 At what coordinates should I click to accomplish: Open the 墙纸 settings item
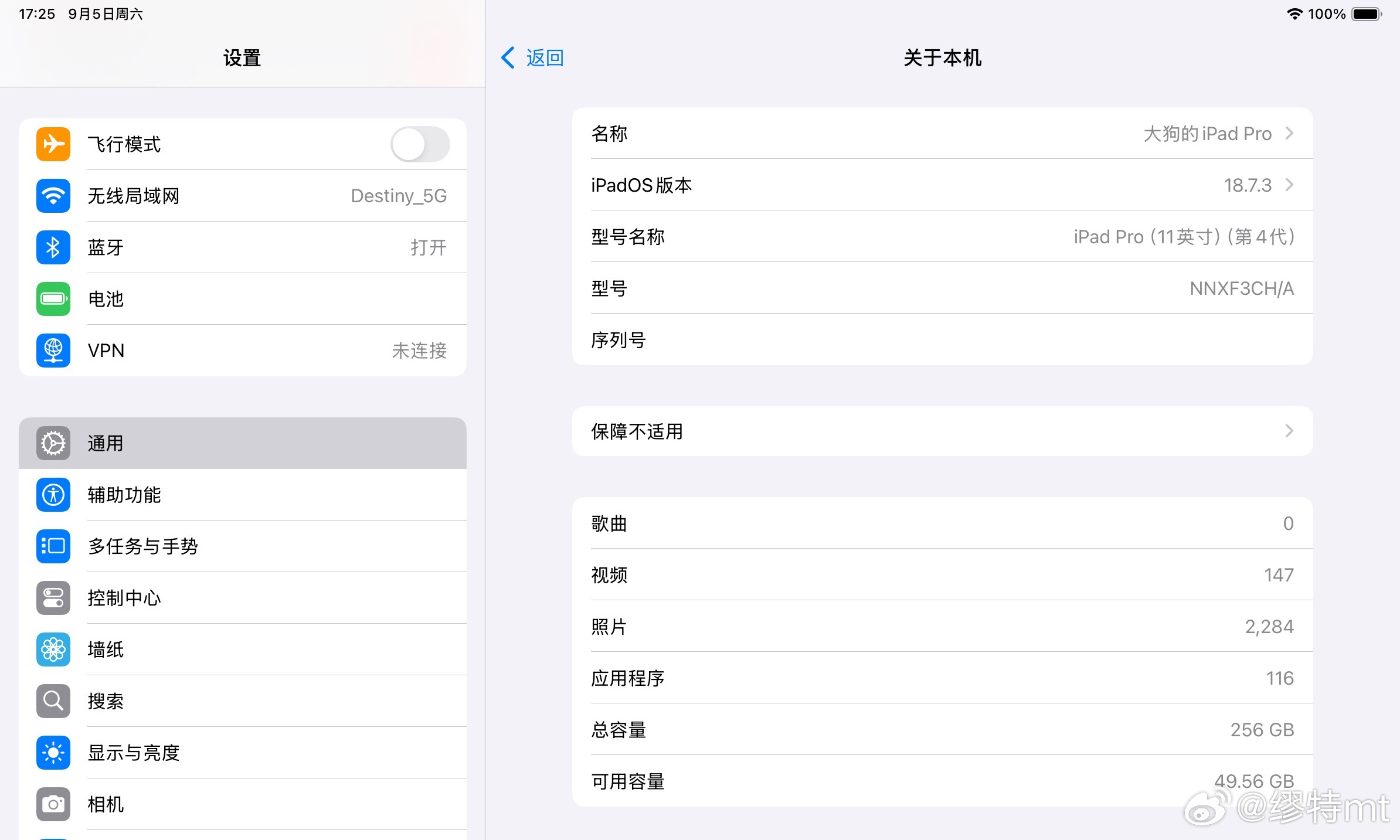click(x=243, y=649)
